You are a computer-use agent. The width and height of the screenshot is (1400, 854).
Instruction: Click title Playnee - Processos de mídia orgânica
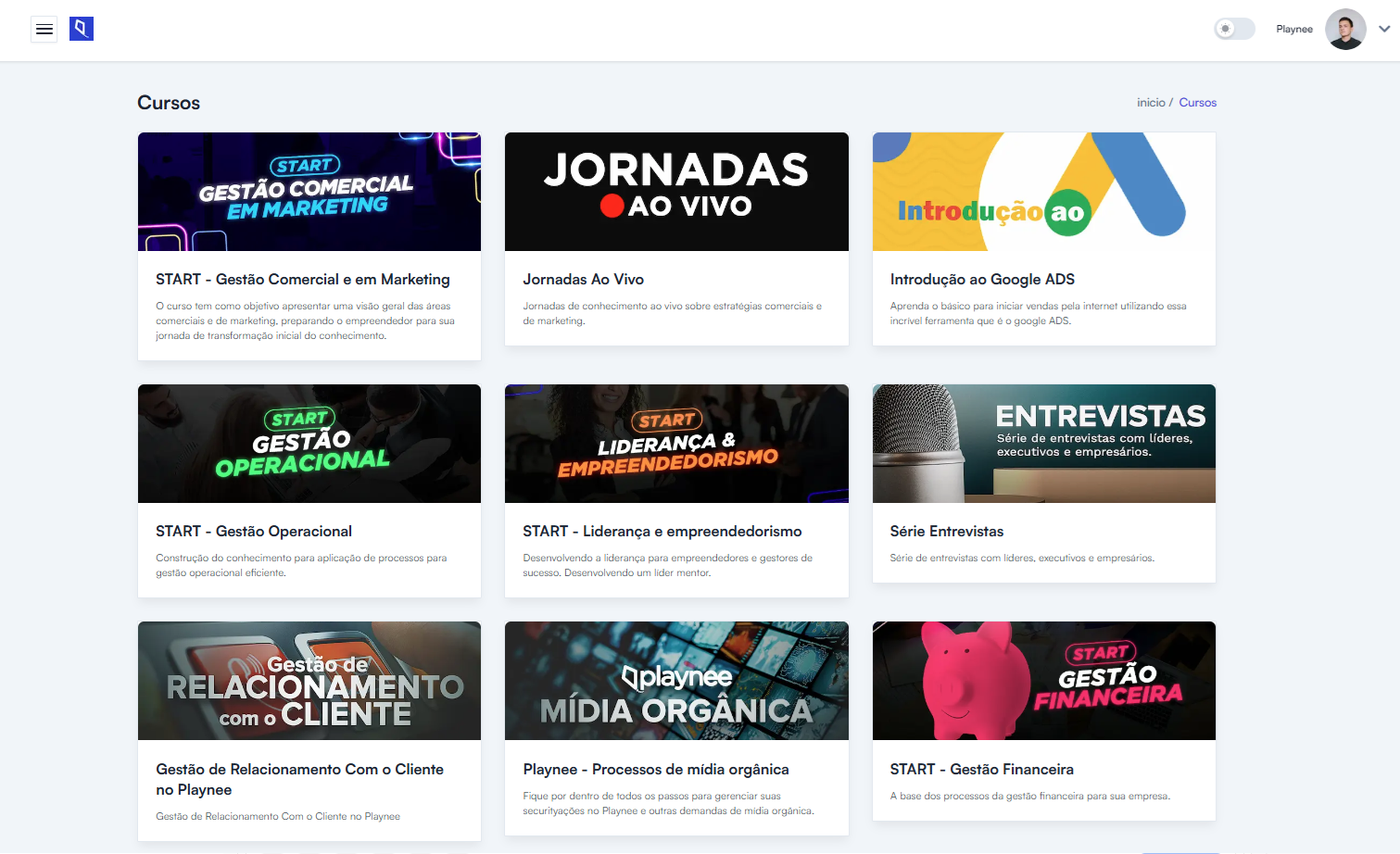point(656,770)
